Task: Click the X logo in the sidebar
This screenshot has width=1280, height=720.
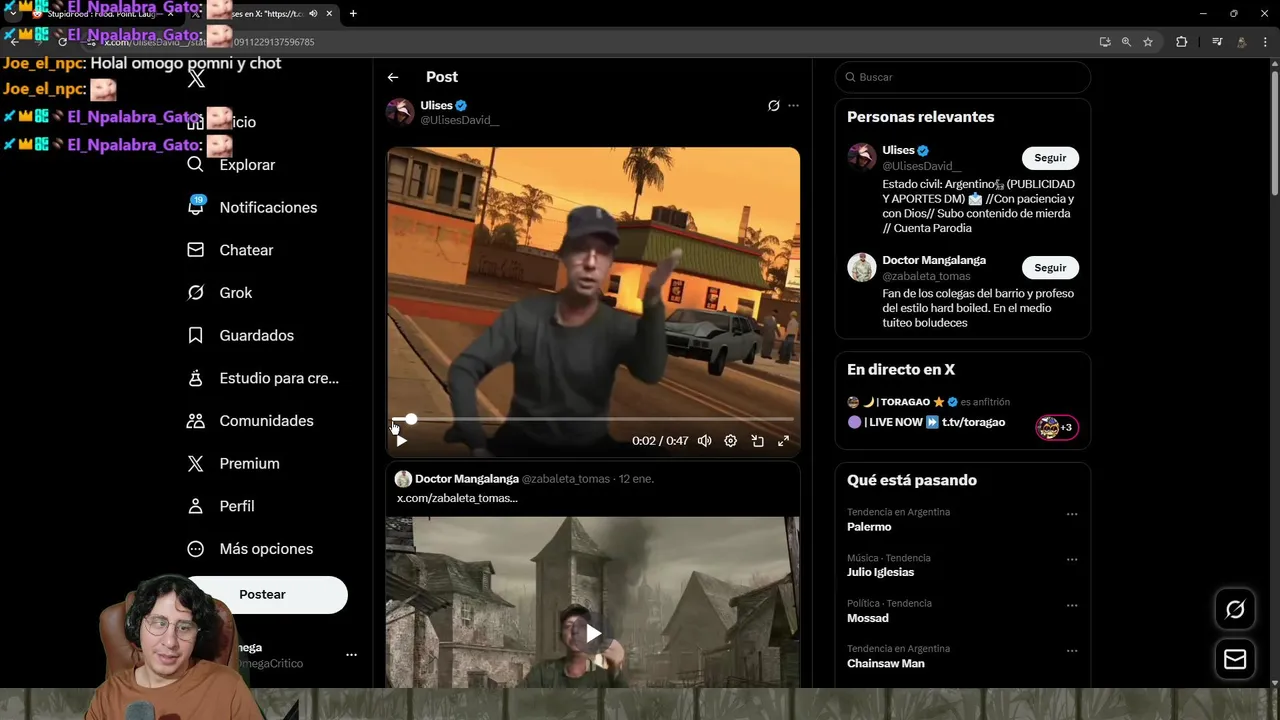Action: (196, 79)
